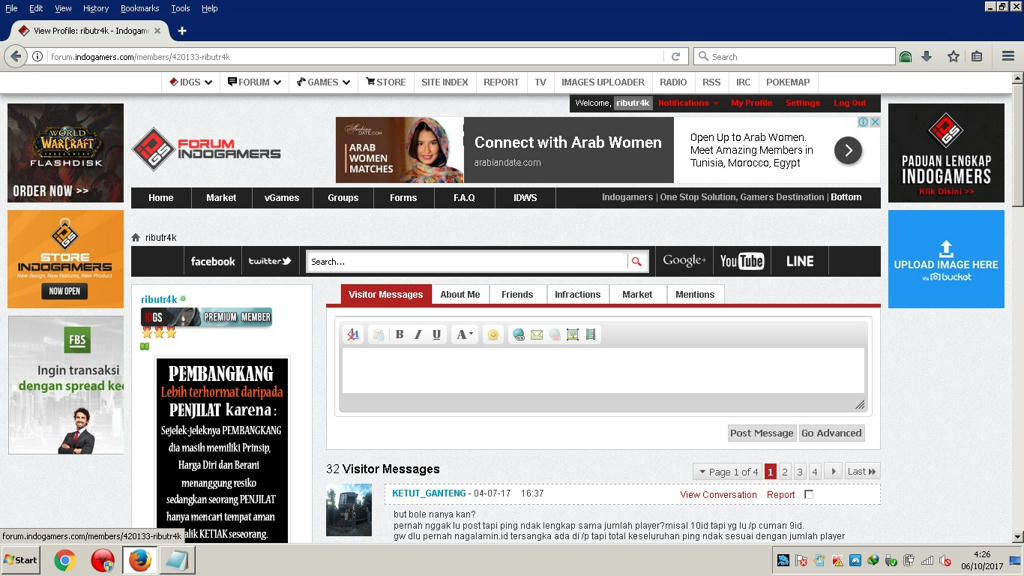Screen dimensions: 1024x576
Task: Click the browser Search box
Action: pyautogui.click(x=794, y=57)
